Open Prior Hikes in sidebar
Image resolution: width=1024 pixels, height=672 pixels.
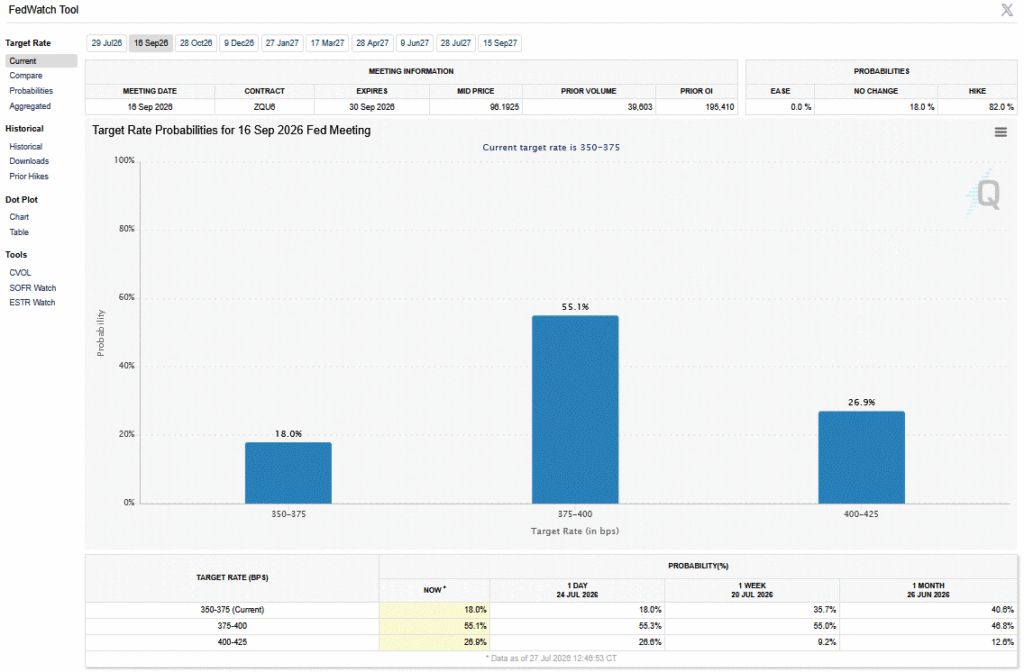pyautogui.click(x=29, y=176)
